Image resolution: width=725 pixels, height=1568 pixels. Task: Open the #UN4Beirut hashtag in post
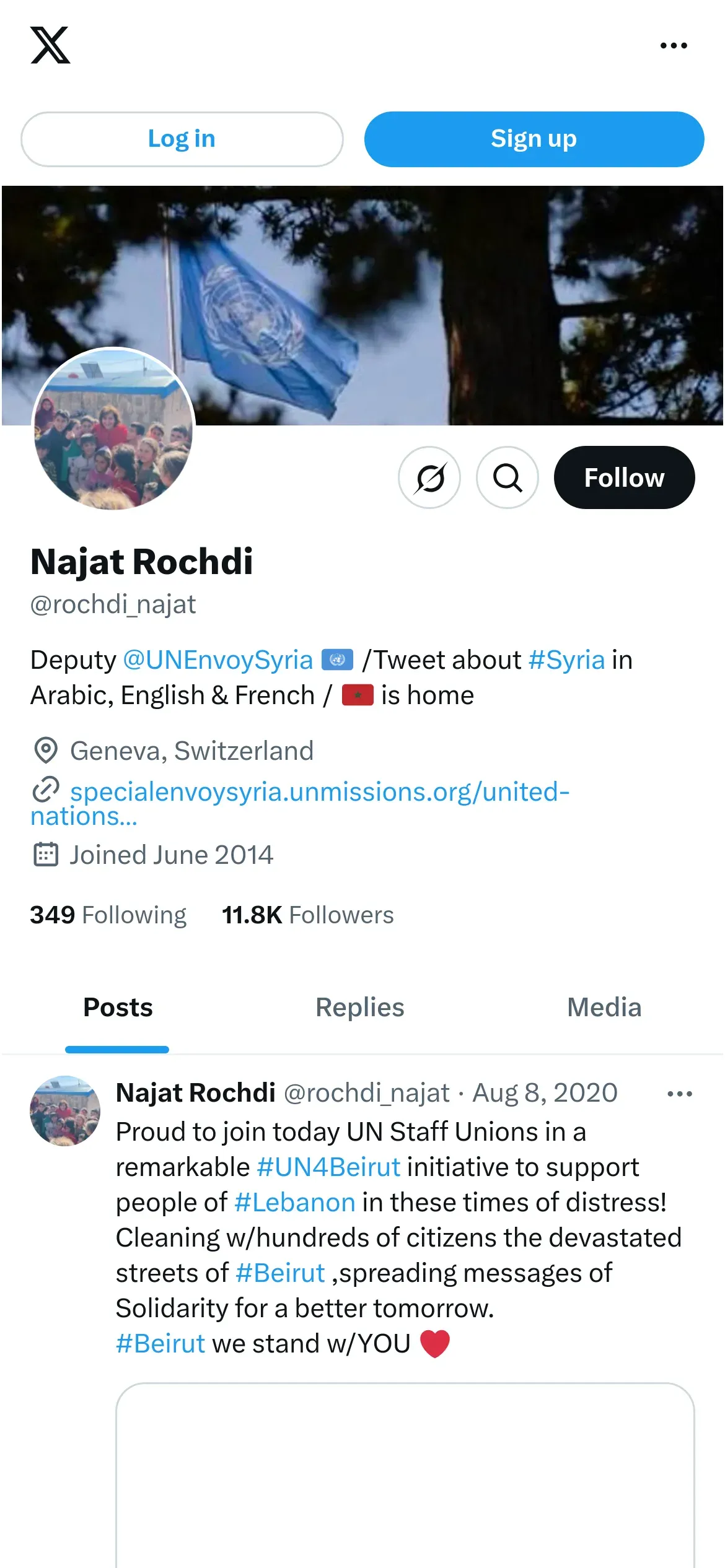[x=328, y=1167]
